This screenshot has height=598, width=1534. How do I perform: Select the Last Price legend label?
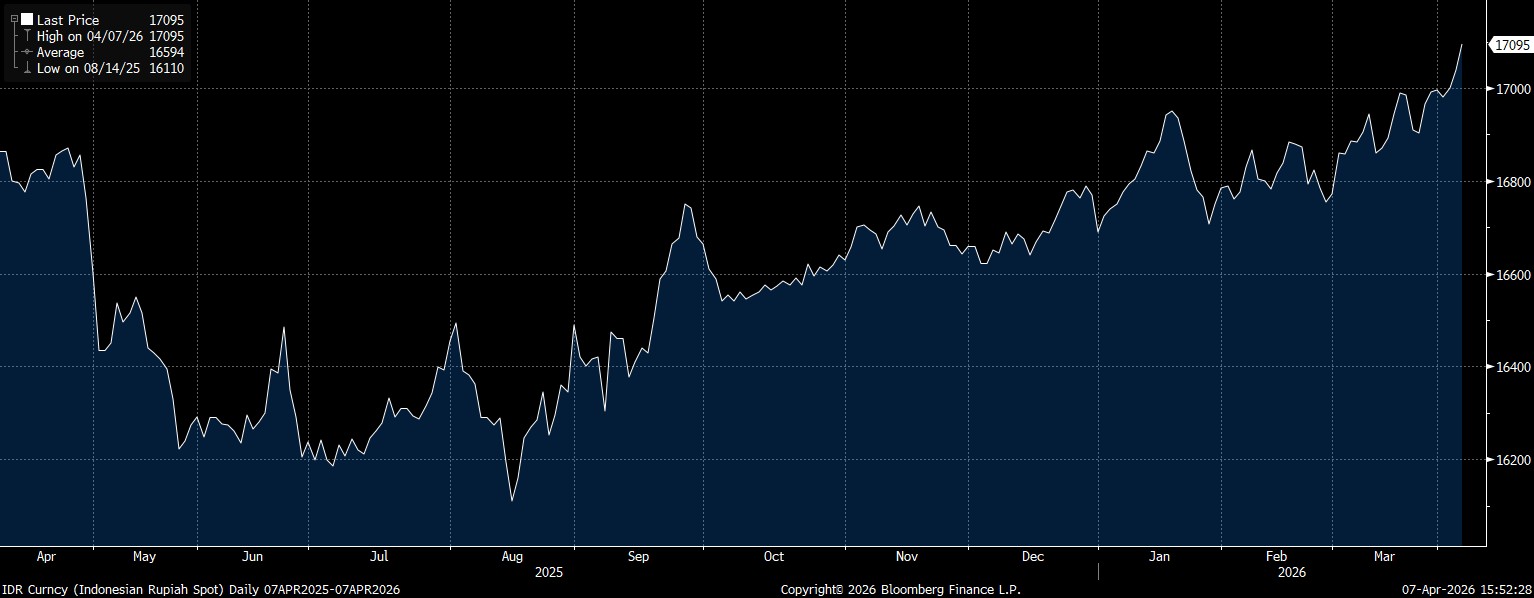(x=68, y=20)
